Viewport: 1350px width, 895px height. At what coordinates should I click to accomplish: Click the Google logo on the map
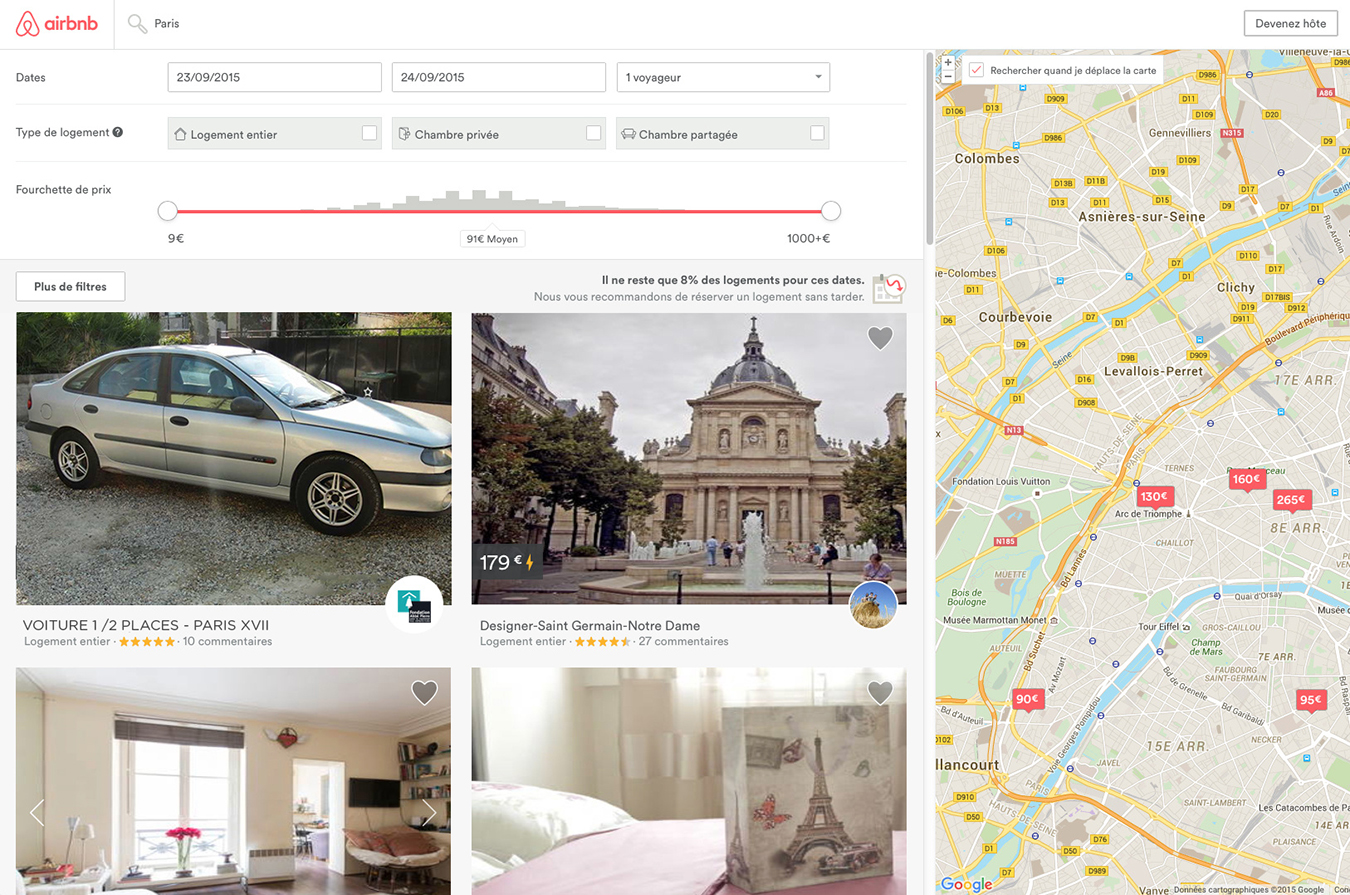coord(966,884)
